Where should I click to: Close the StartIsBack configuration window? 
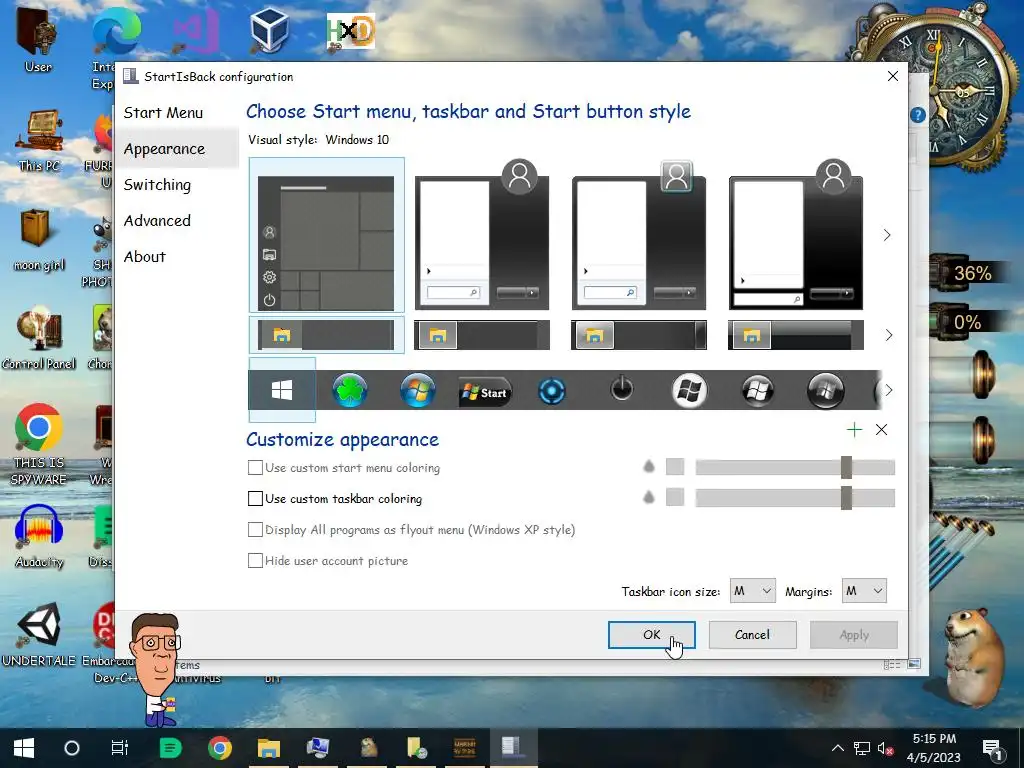tap(893, 76)
